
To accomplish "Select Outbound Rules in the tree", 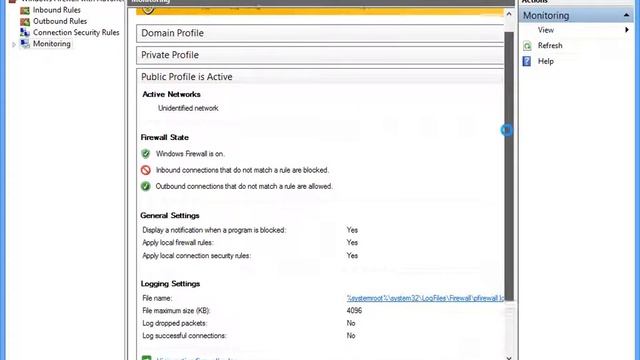I will [60, 21].
